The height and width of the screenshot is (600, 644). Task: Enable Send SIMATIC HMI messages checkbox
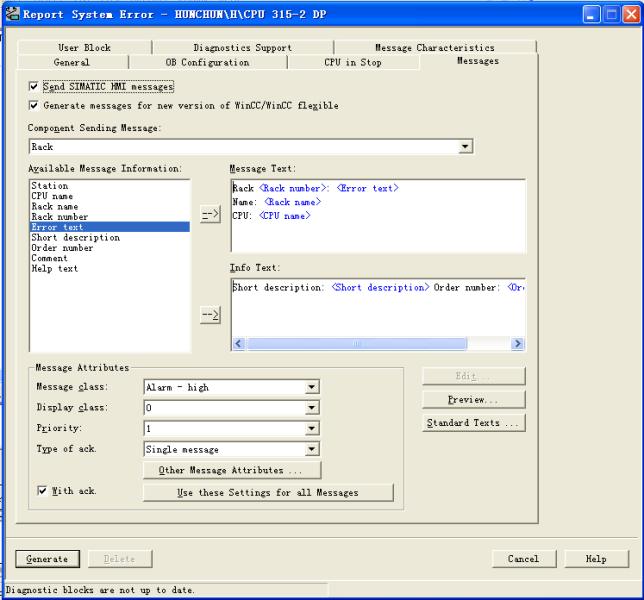pyautogui.click(x=35, y=87)
